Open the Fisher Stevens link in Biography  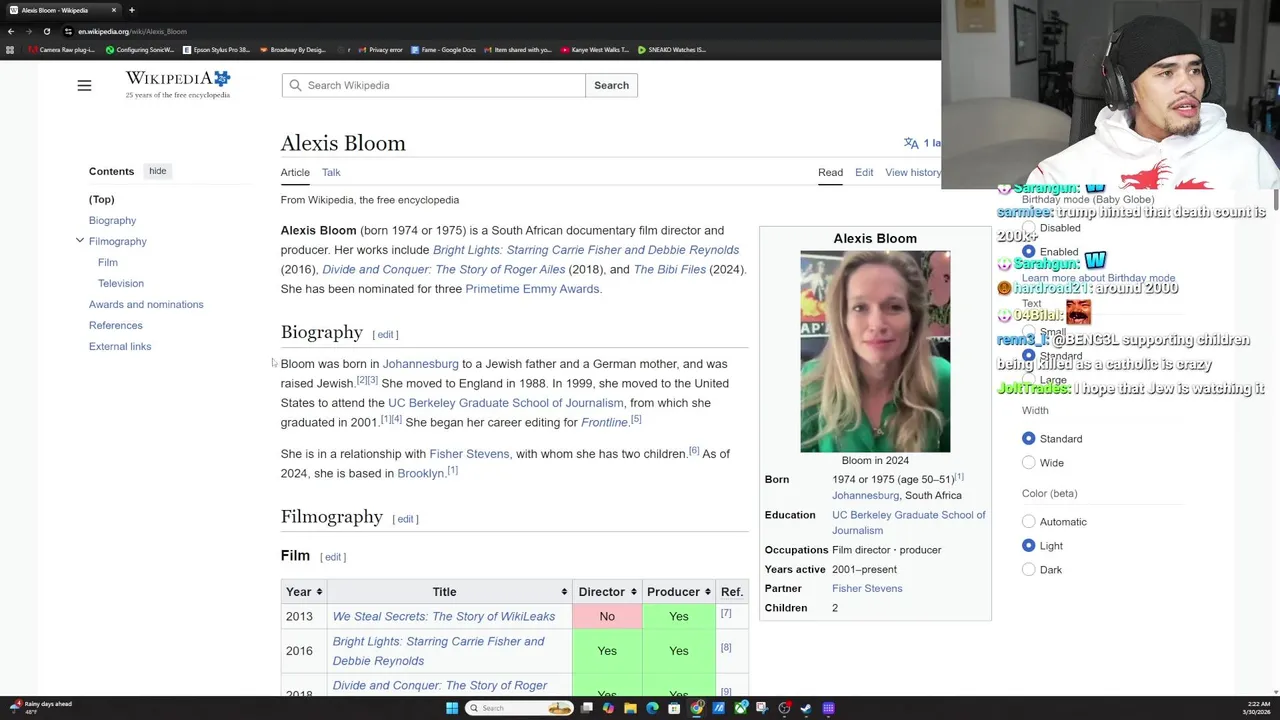(x=469, y=454)
